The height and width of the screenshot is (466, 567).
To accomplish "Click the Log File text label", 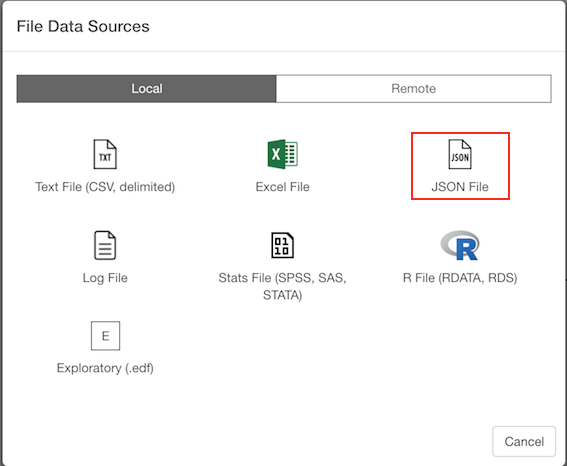I will tap(105, 278).
